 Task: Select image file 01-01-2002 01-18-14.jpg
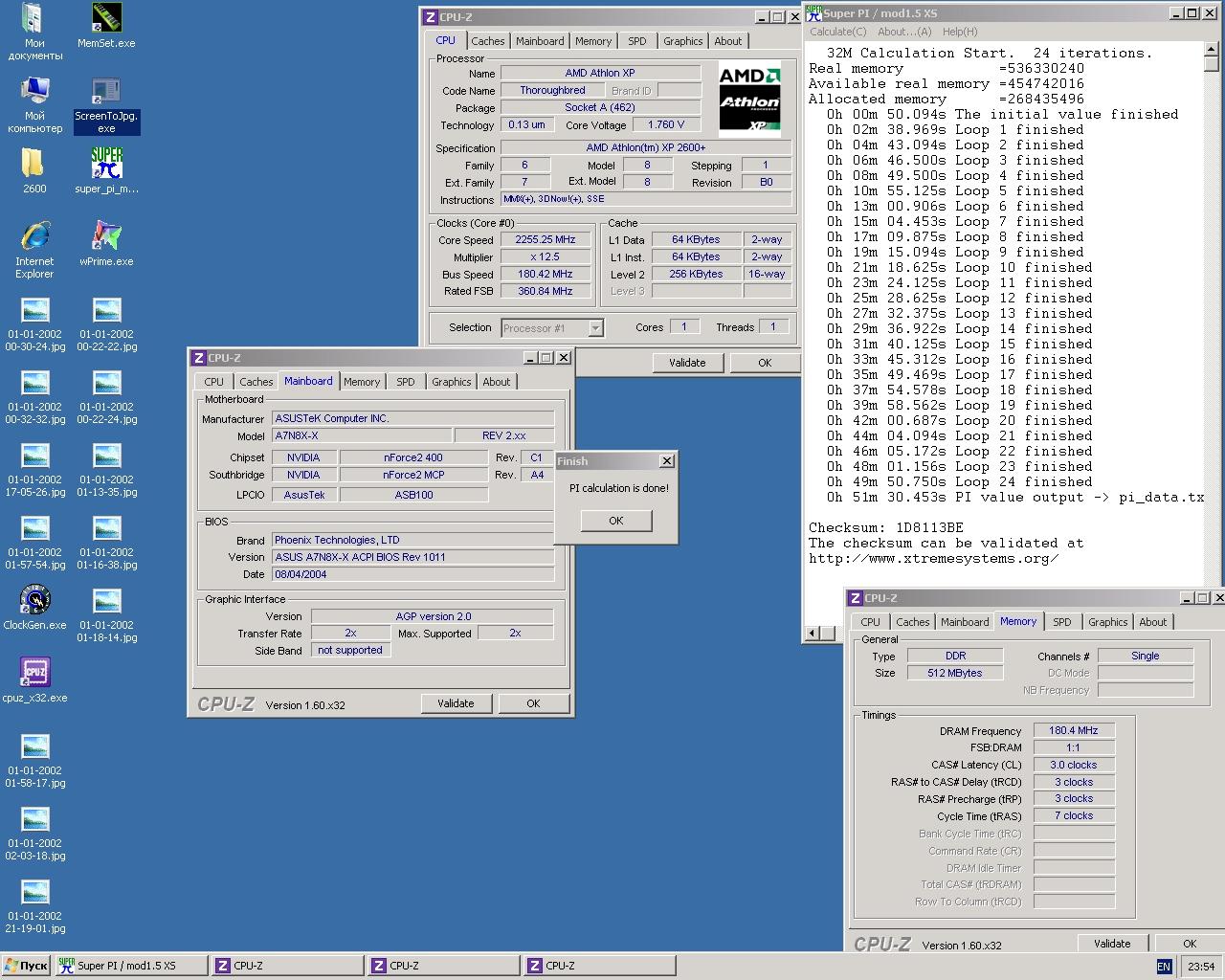pyautogui.click(x=106, y=614)
